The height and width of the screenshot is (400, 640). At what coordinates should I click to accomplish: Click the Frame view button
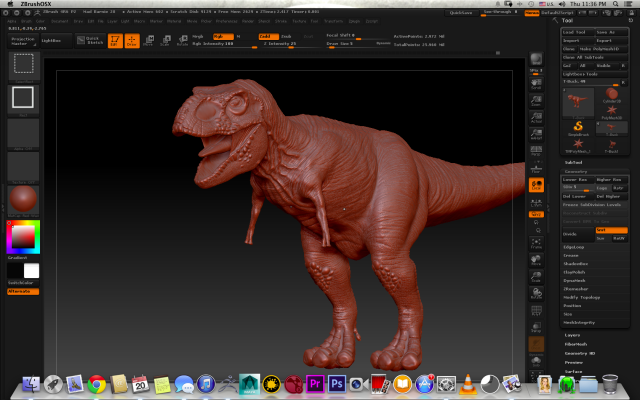point(536,241)
